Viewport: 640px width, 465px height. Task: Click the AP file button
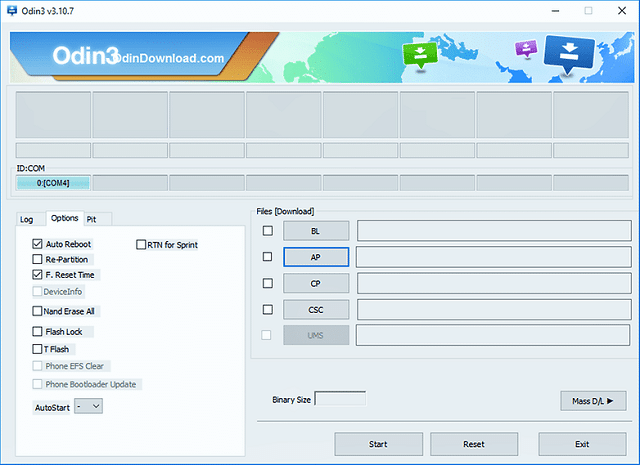(x=315, y=257)
